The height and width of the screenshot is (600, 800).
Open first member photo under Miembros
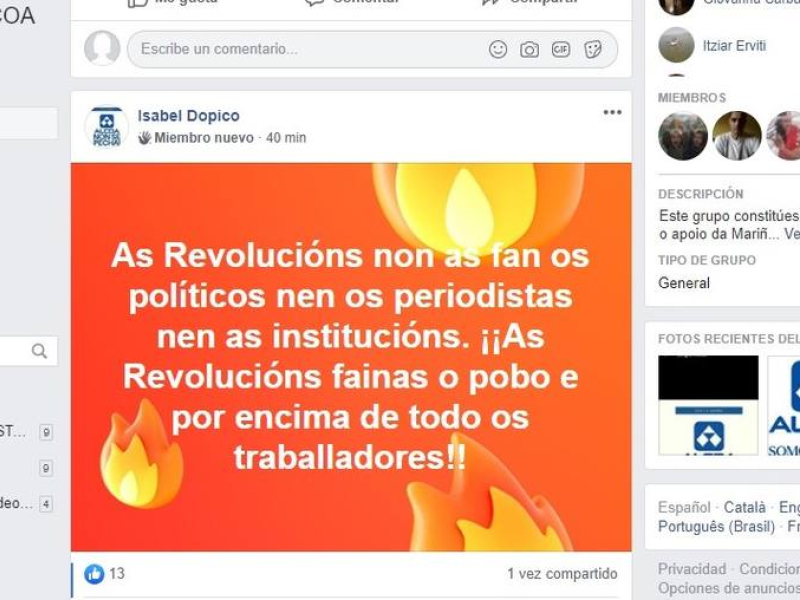click(x=683, y=136)
